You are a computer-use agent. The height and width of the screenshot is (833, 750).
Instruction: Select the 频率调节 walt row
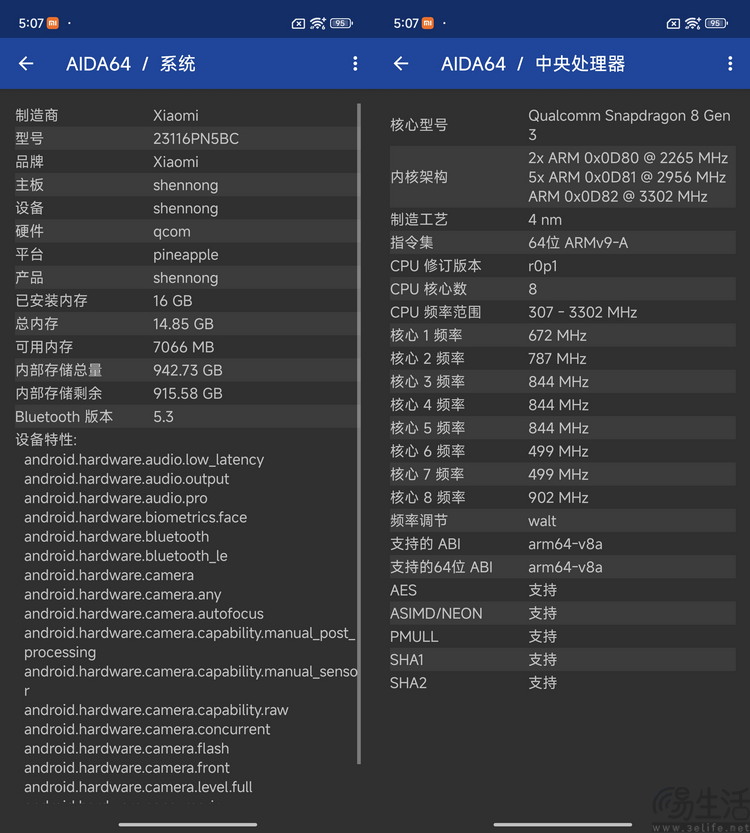[x=562, y=521]
